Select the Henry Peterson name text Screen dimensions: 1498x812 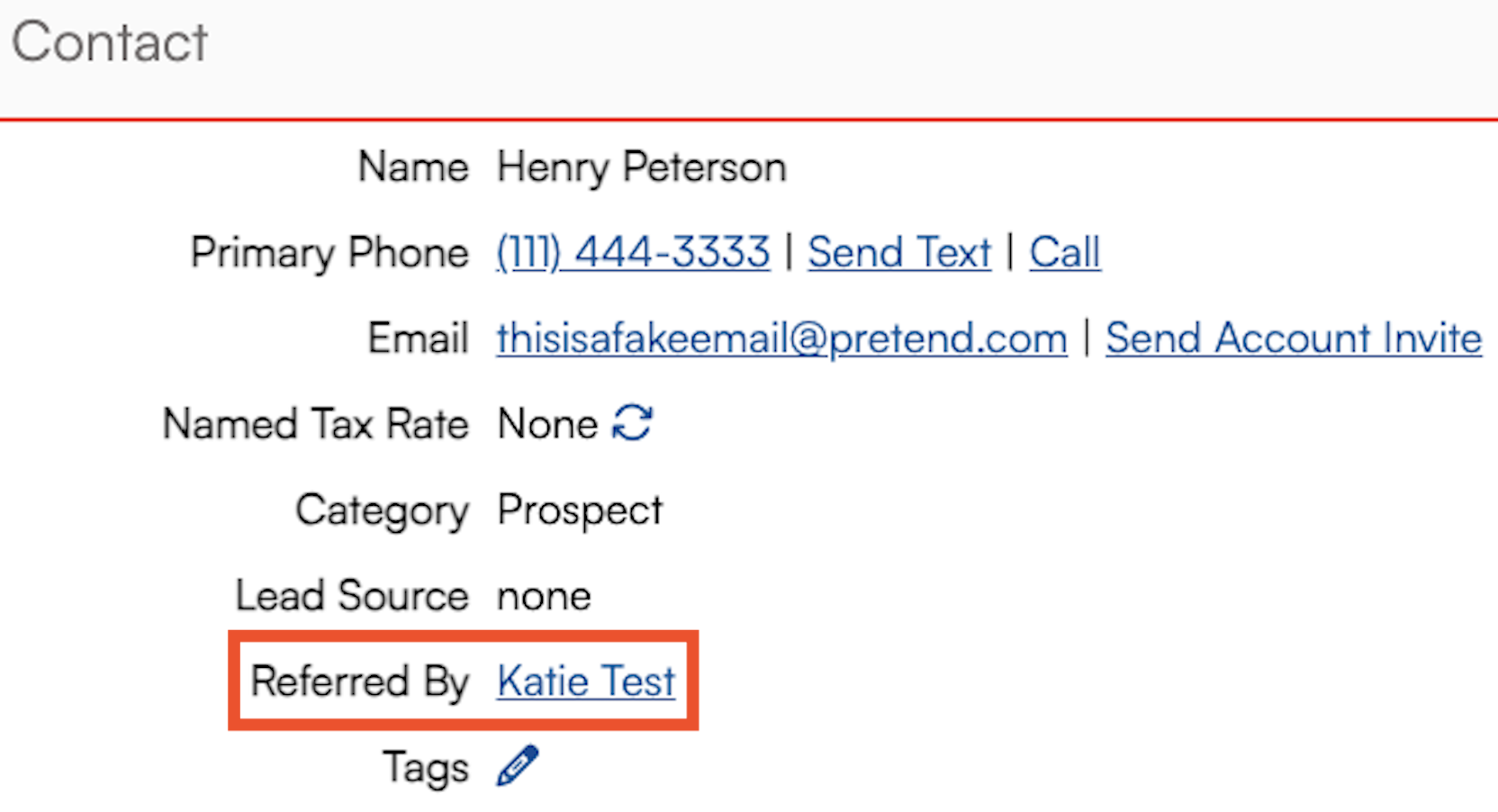(641, 167)
